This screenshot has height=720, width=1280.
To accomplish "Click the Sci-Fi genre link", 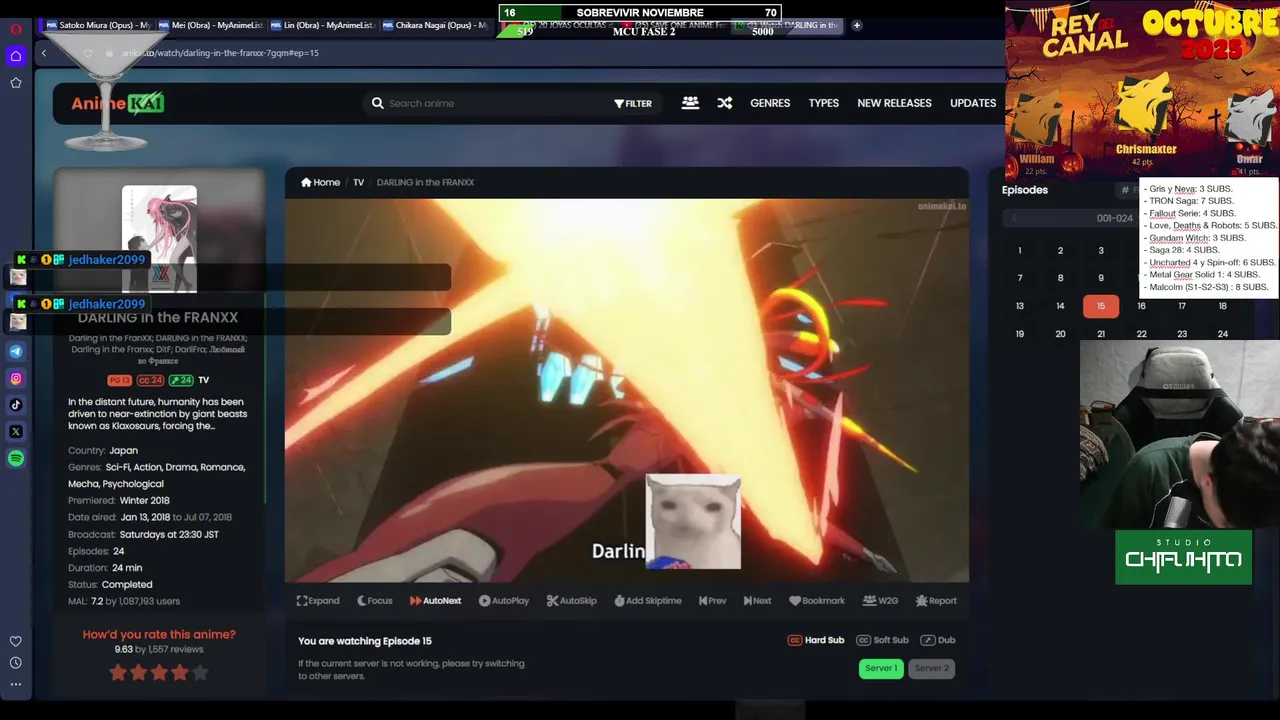I will (x=119, y=467).
